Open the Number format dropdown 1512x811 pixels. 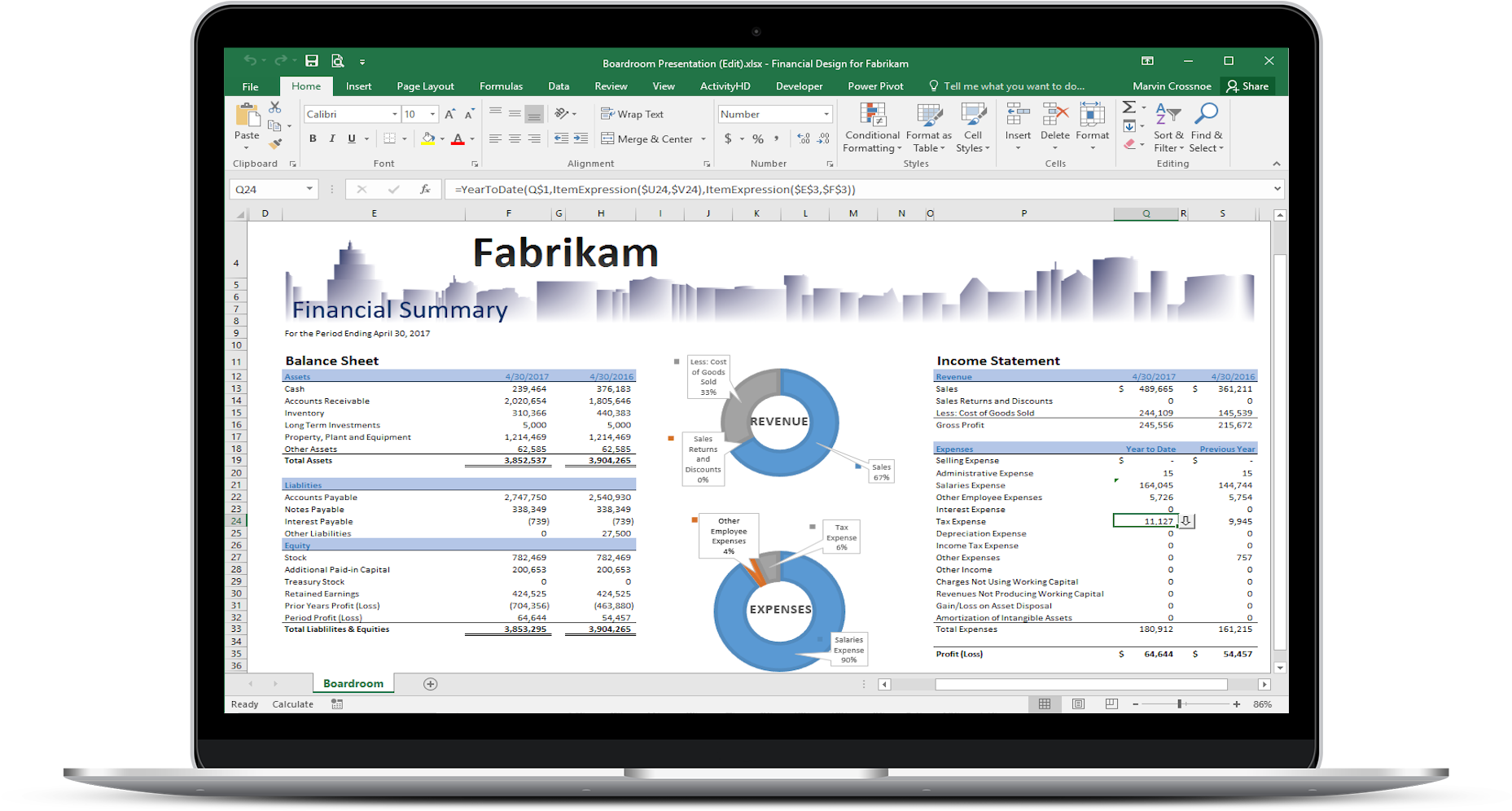pyautogui.click(x=826, y=114)
